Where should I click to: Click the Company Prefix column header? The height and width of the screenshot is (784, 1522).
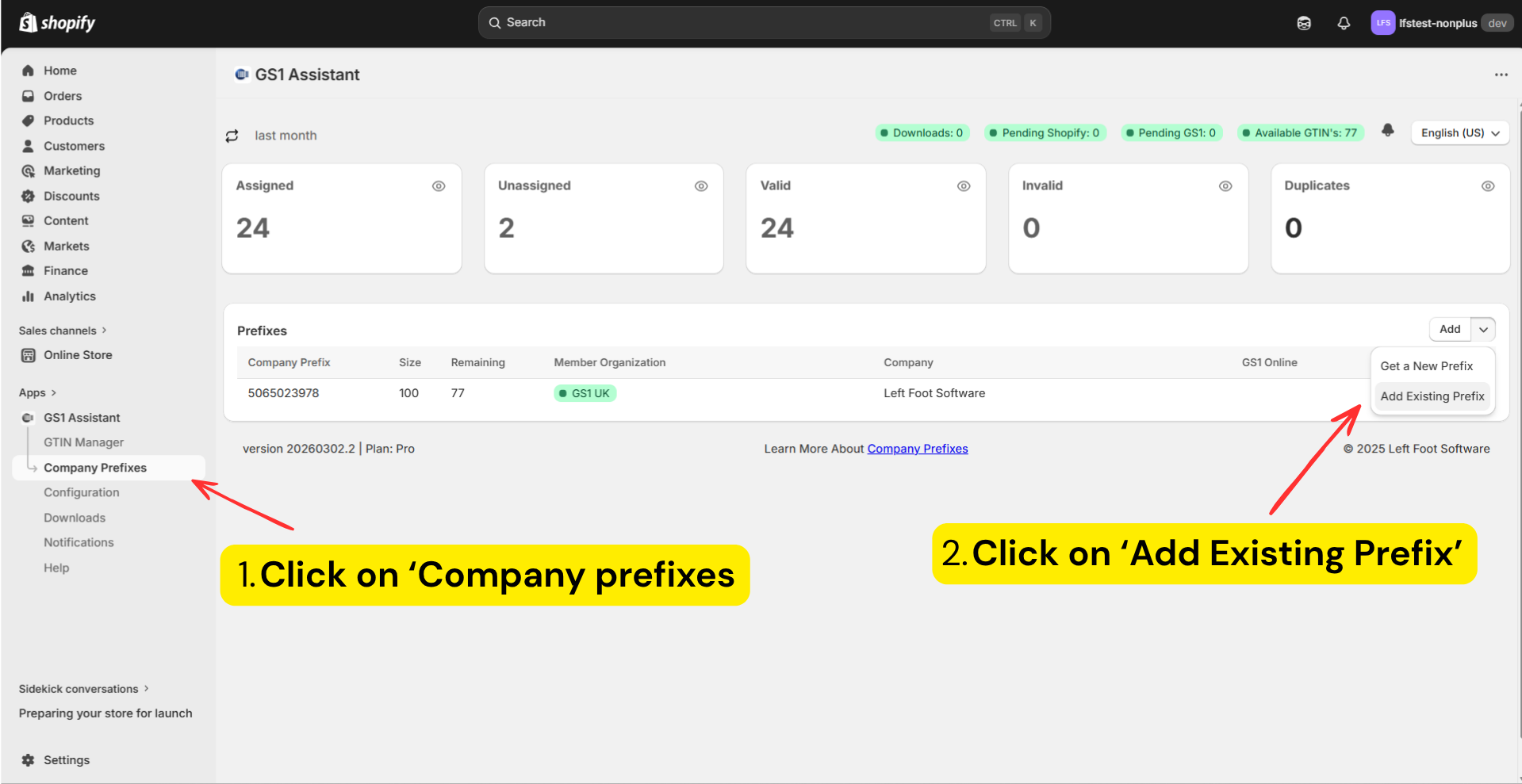pos(289,362)
